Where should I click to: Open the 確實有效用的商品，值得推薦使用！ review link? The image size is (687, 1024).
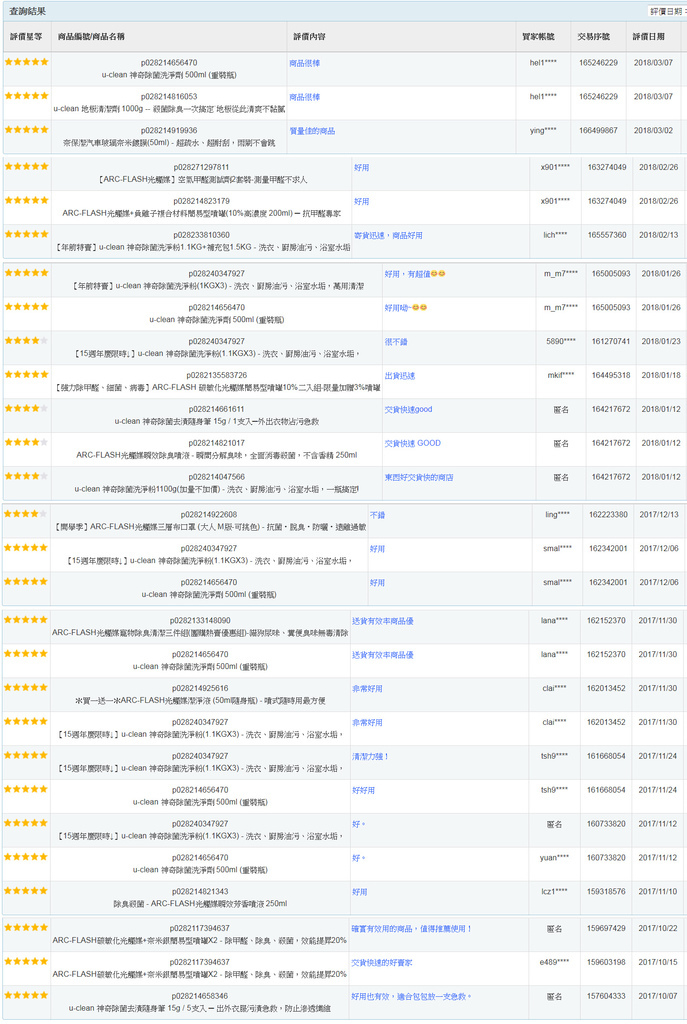(x=411, y=929)
